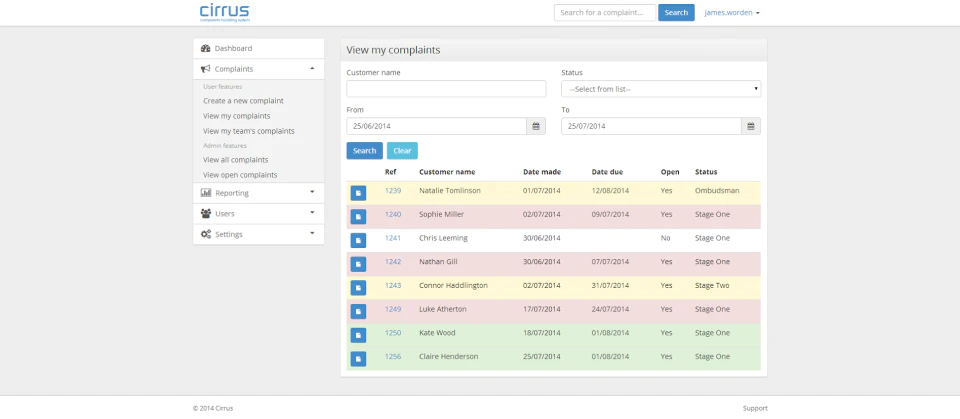Open the calendar picker for the From date
Image resolution: width=960 pixels, height=419 pixels.
536,126
